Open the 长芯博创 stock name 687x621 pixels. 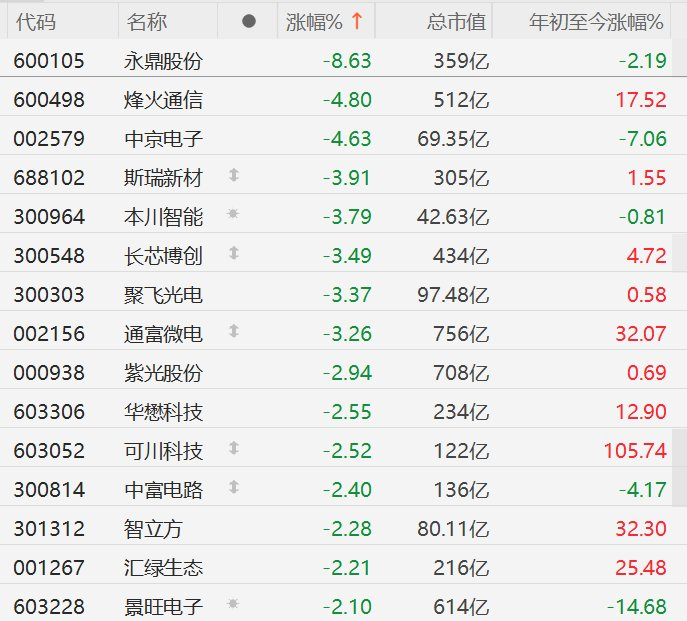pyautogui.click(x=163, y=256)
